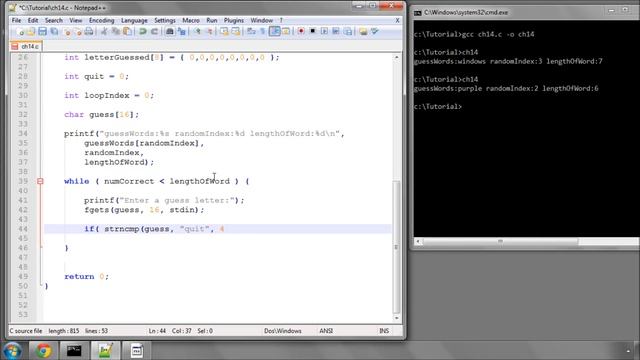Open the Window menu
640x360 pixels.
(261, 20)
